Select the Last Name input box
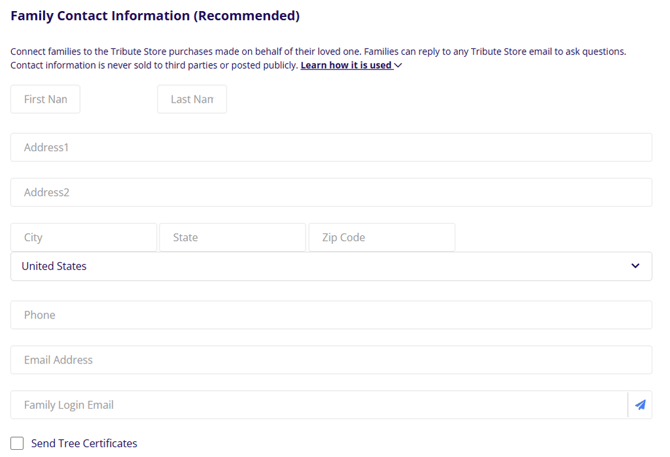The height and width of the screenshot is (457, 670). pos(192,100)
